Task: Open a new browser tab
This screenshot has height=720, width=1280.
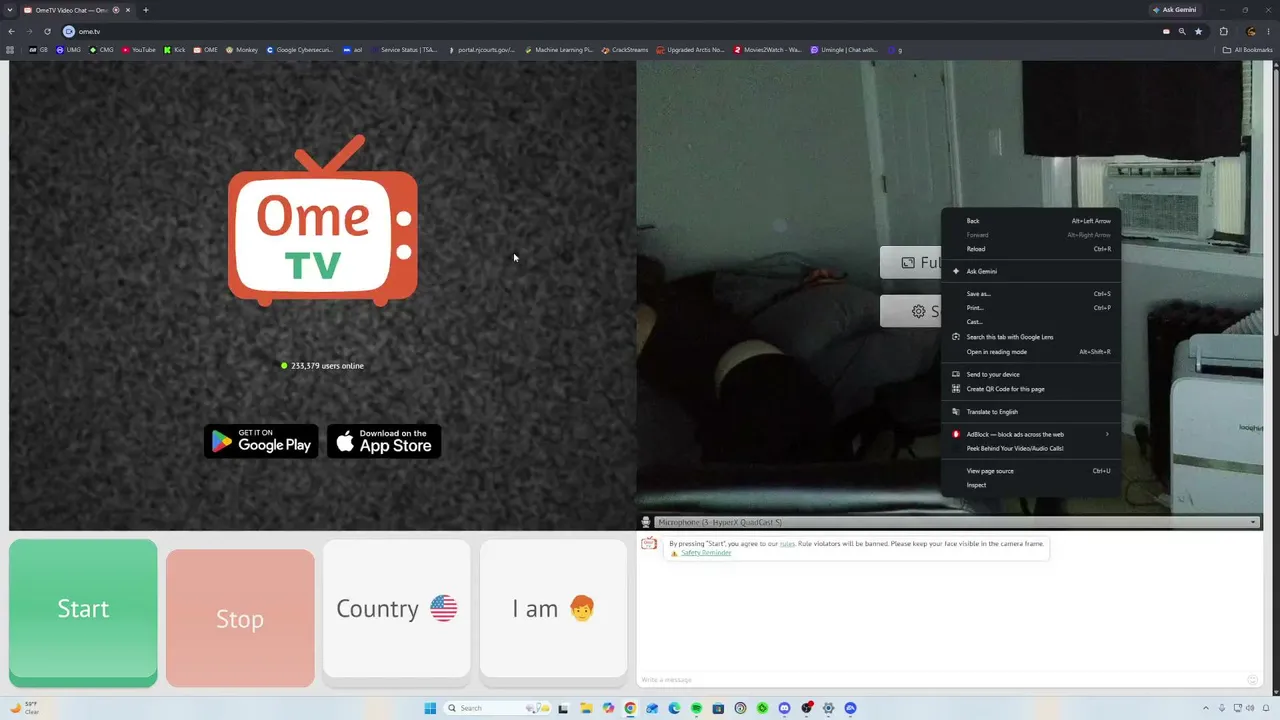Action: [x=146, y=10]
